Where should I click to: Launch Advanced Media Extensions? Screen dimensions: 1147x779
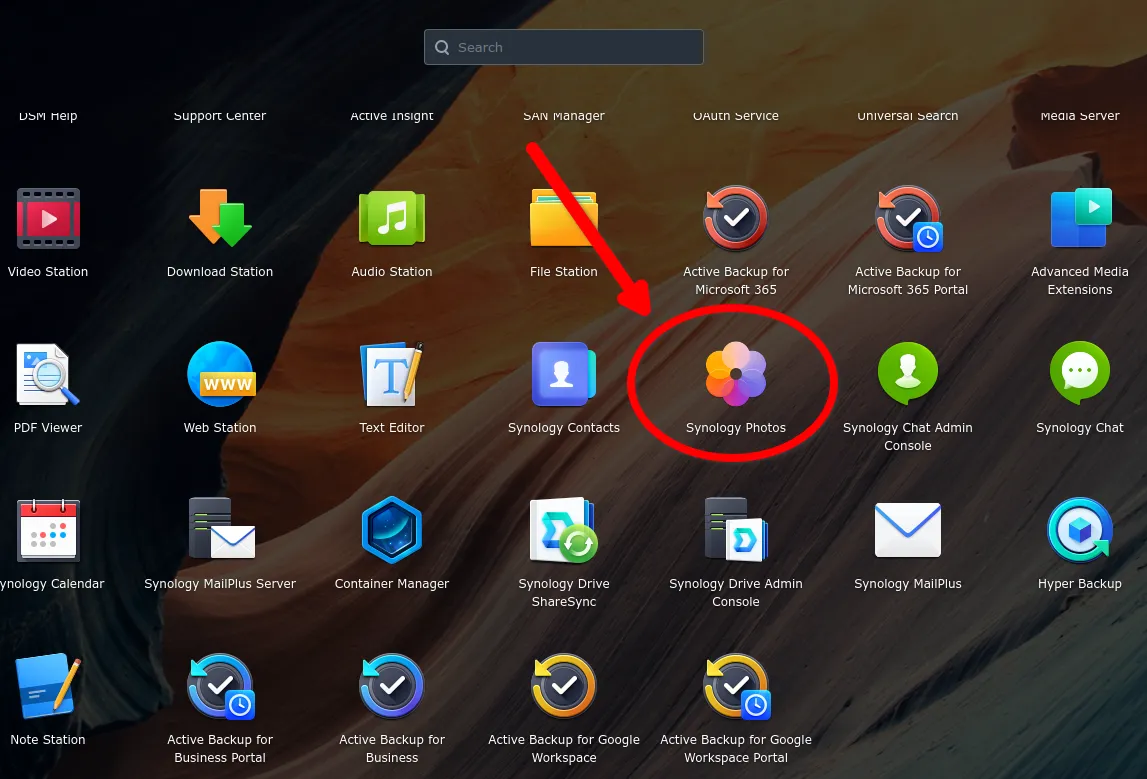click(x=1080, y=219)
